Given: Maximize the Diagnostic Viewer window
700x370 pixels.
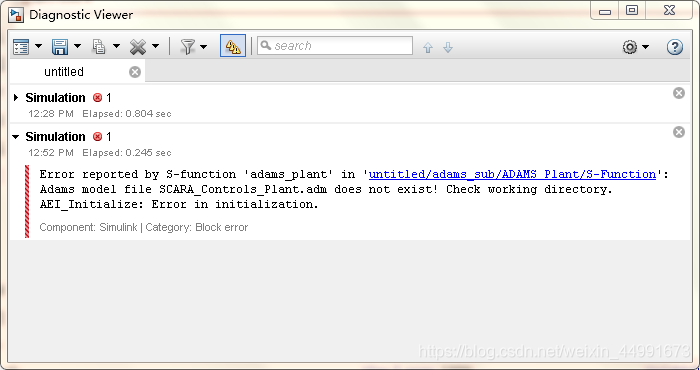Looking at the screenshot, I should pos(632,11).
